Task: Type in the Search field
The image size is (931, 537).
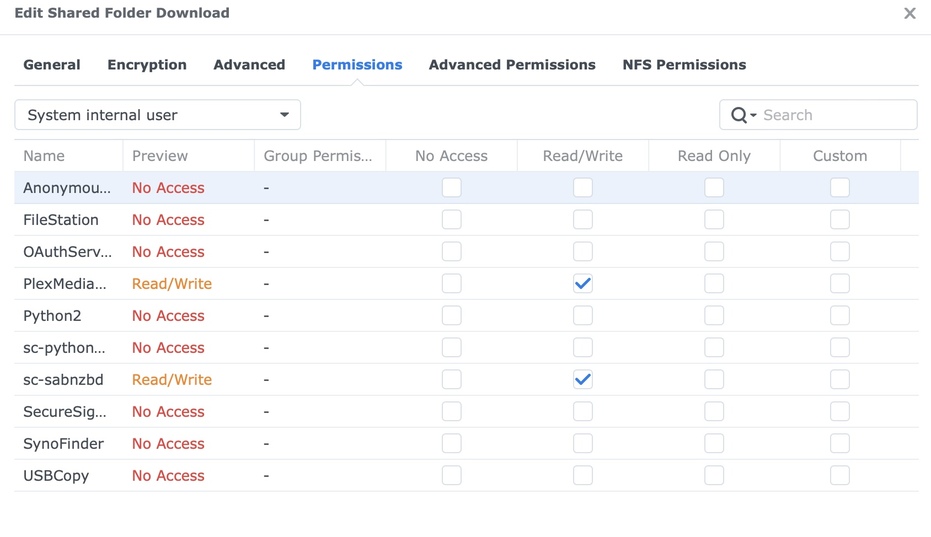Action: coord(835,115)
